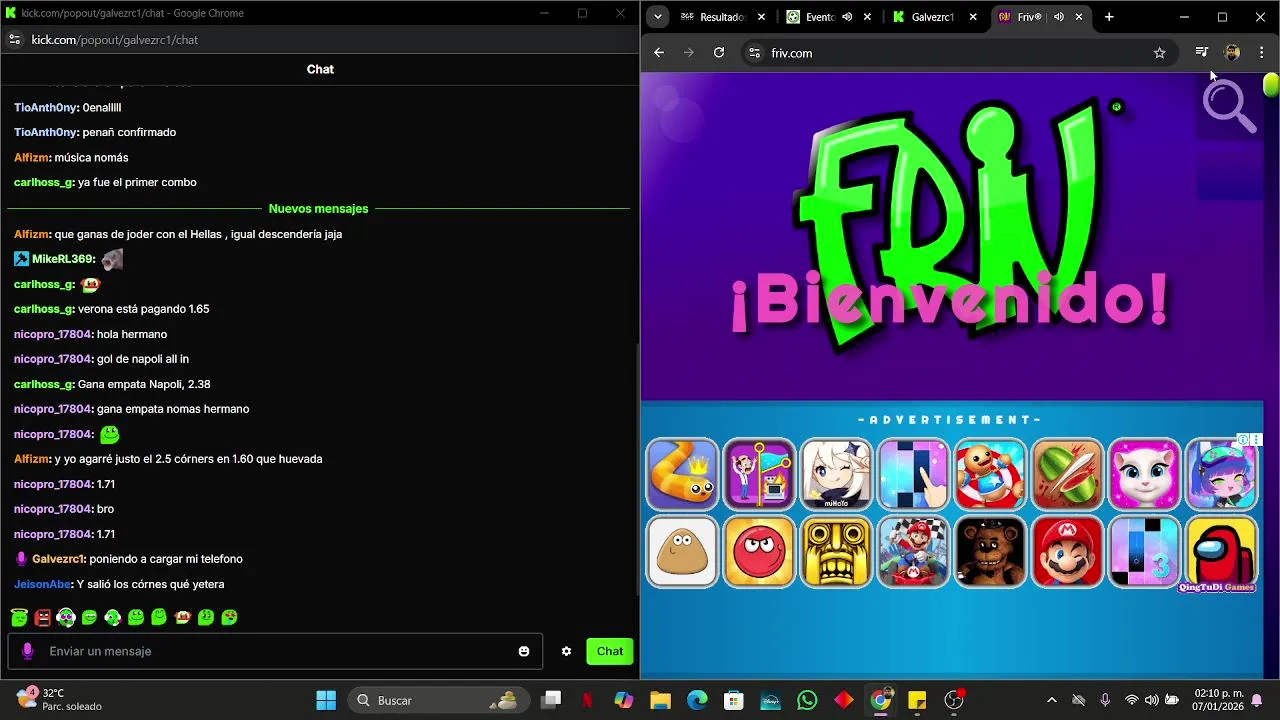Open the tab search dropdown arrow

[x=658, y=17]
